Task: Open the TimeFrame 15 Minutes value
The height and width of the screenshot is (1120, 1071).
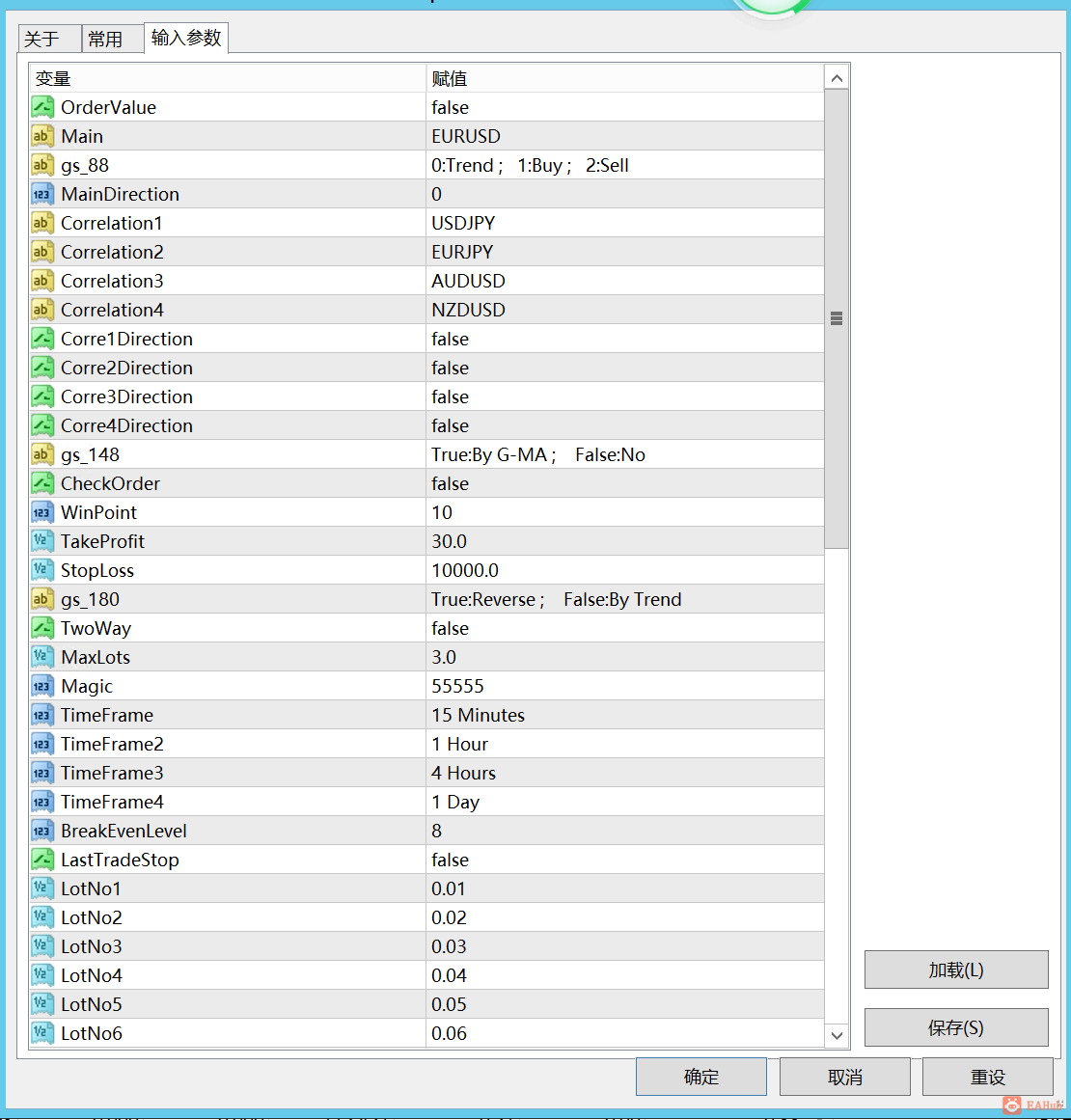Action: 624,714
